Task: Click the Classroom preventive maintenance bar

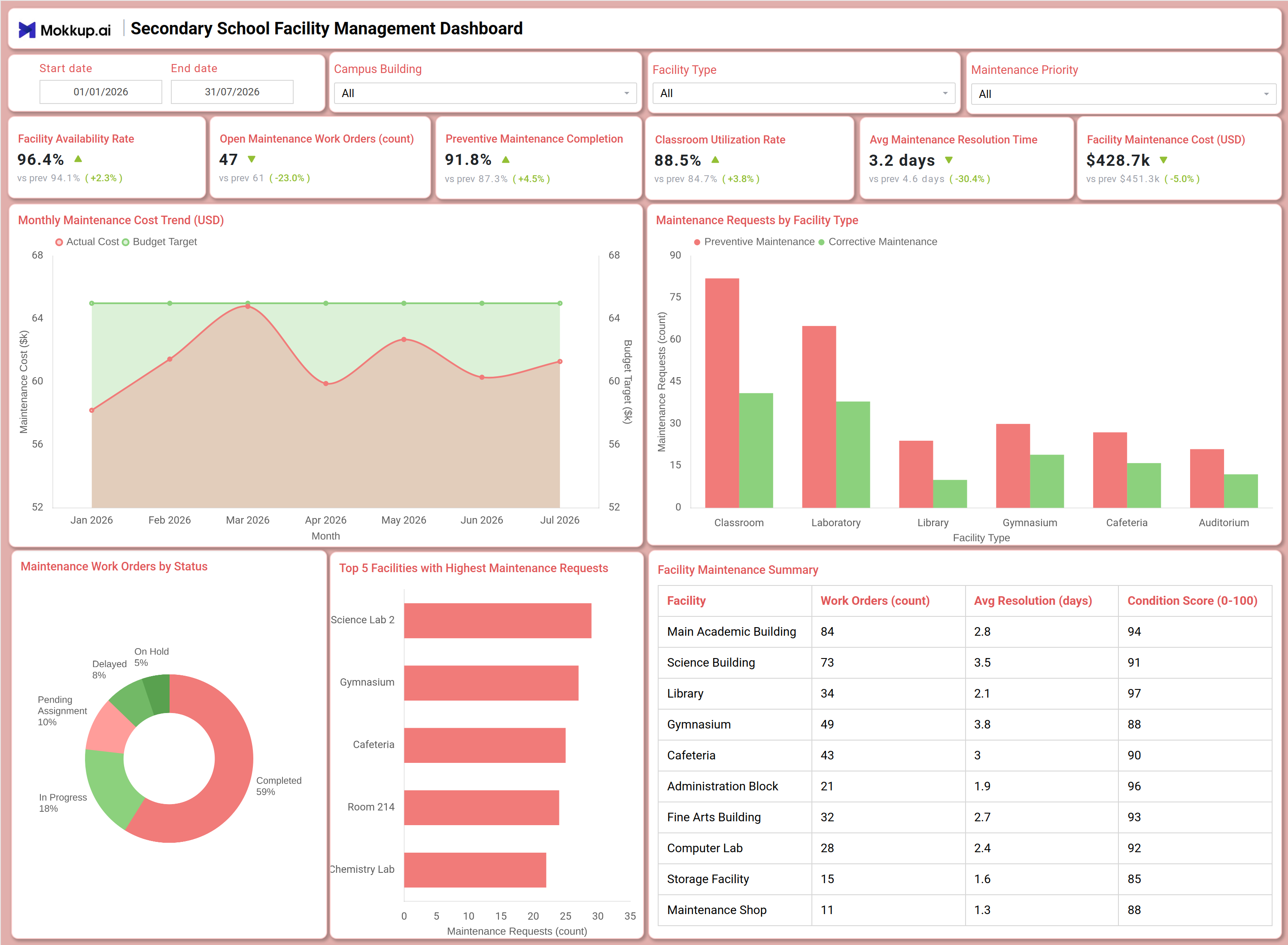Action: [x=722, y=393]
